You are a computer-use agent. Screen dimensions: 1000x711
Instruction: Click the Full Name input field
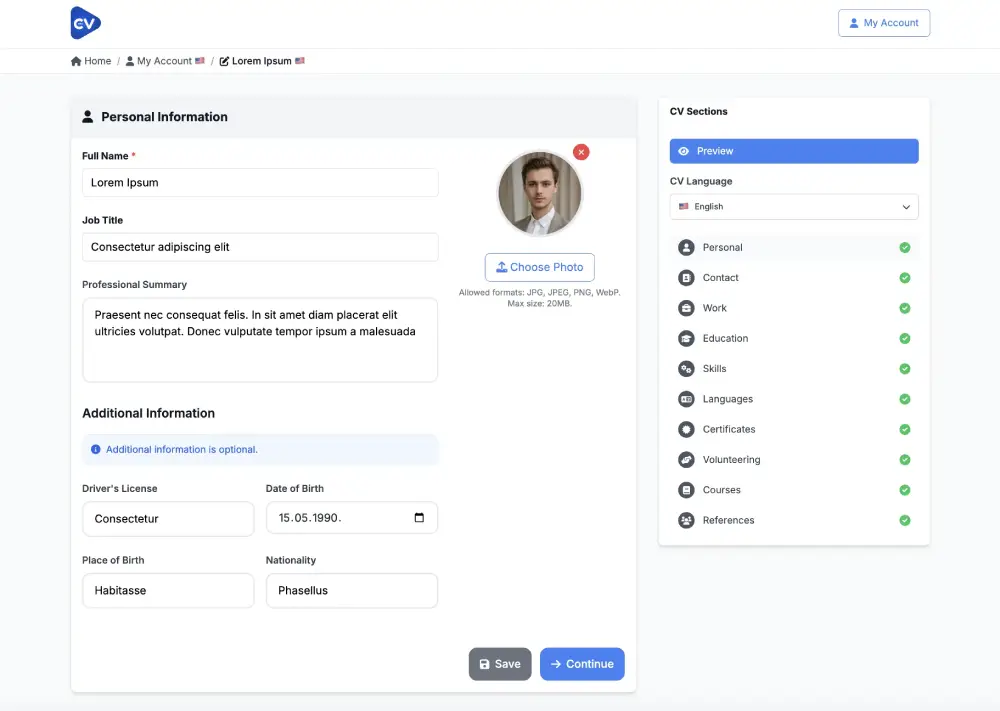pos(260,182)
